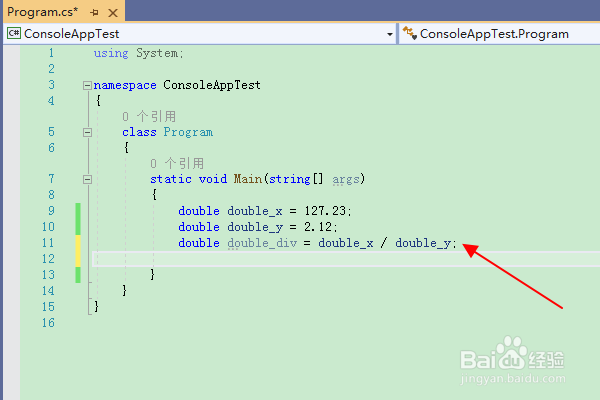Open the ConsoleAppTest project dropdown
The image size is (600, 400).
coord(390,34)
